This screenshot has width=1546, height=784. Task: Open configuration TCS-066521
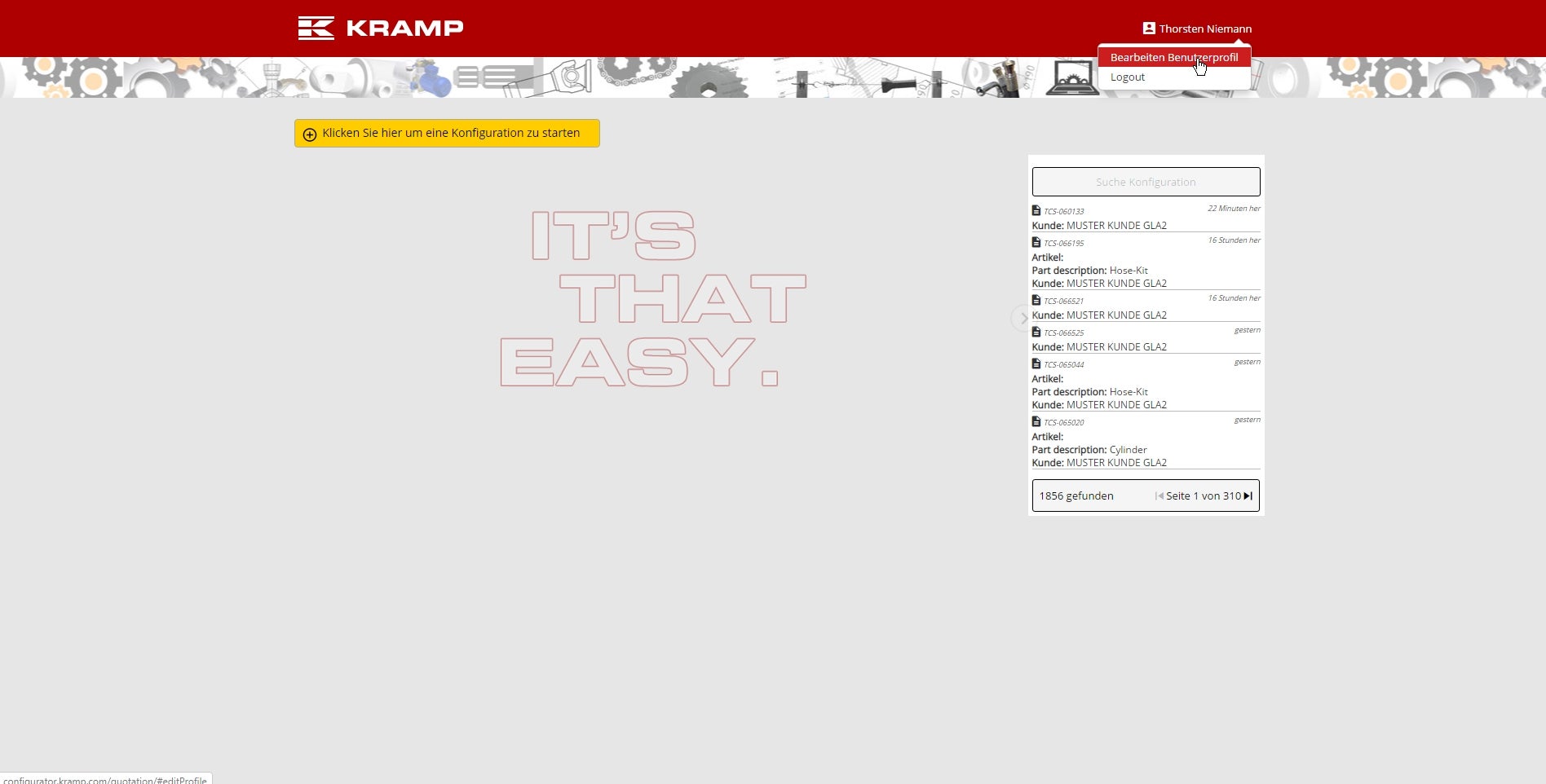coord(1064,301)
